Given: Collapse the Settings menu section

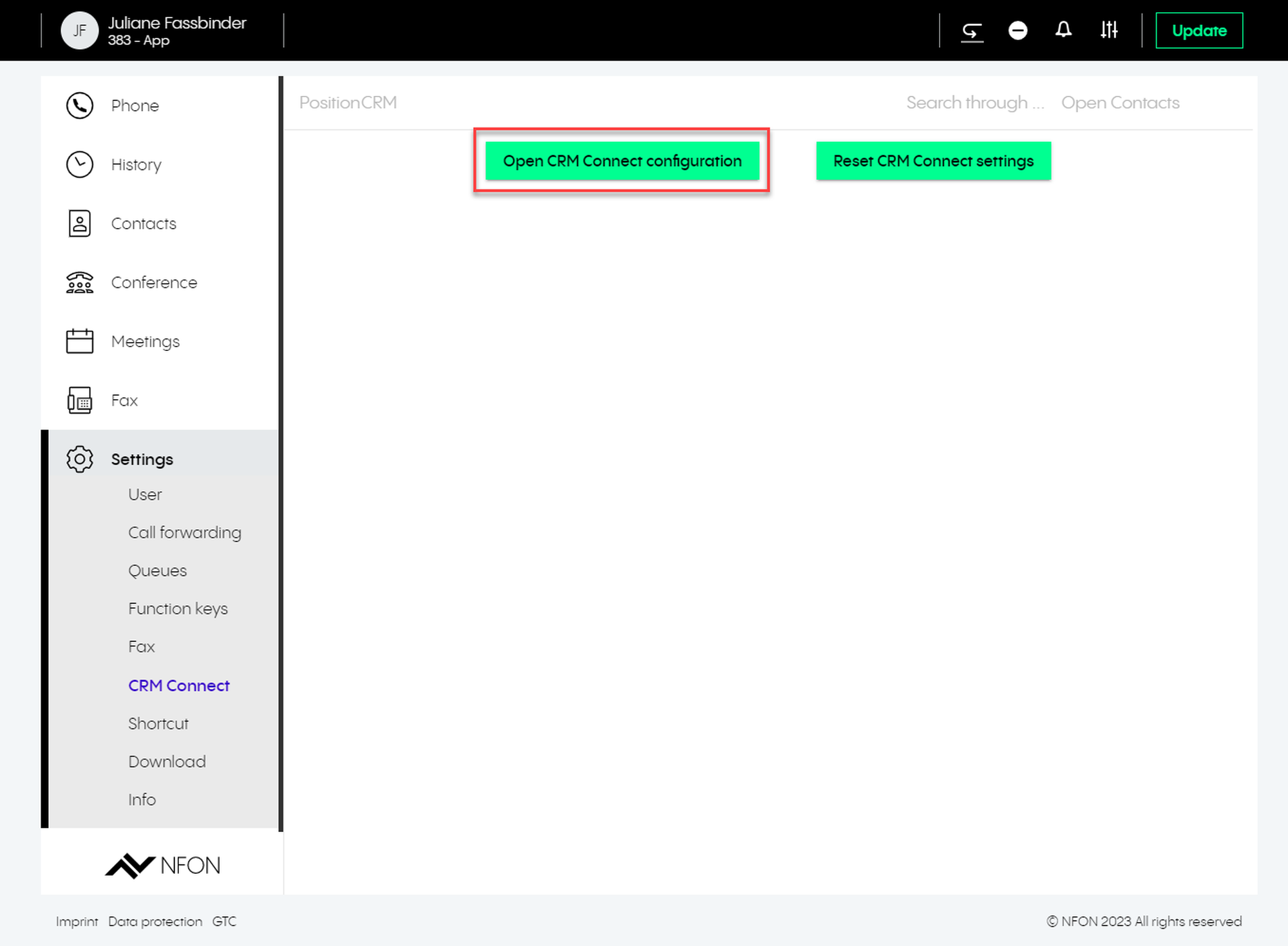Looking at the screenshot, I should 142,459.
